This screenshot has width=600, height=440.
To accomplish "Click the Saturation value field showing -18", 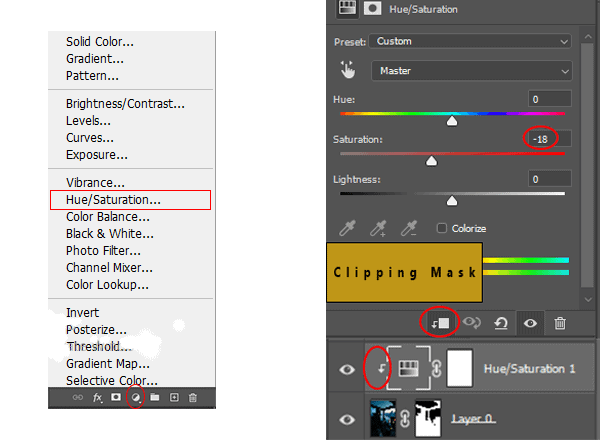I will pyautogui.click(x=550, y=139).
